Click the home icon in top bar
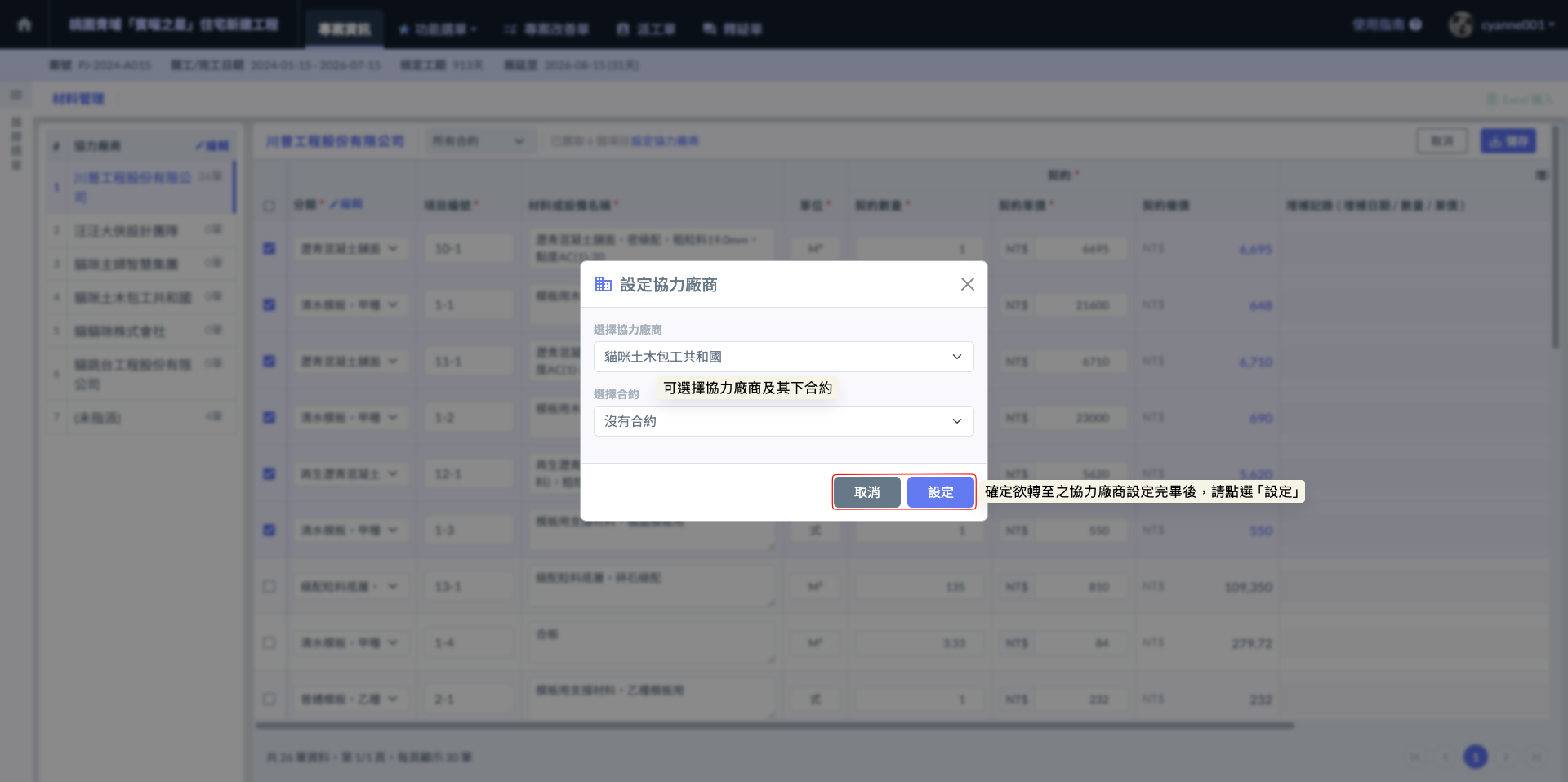This screenshot has width=1568, height=782. click(x=24, y=24)
